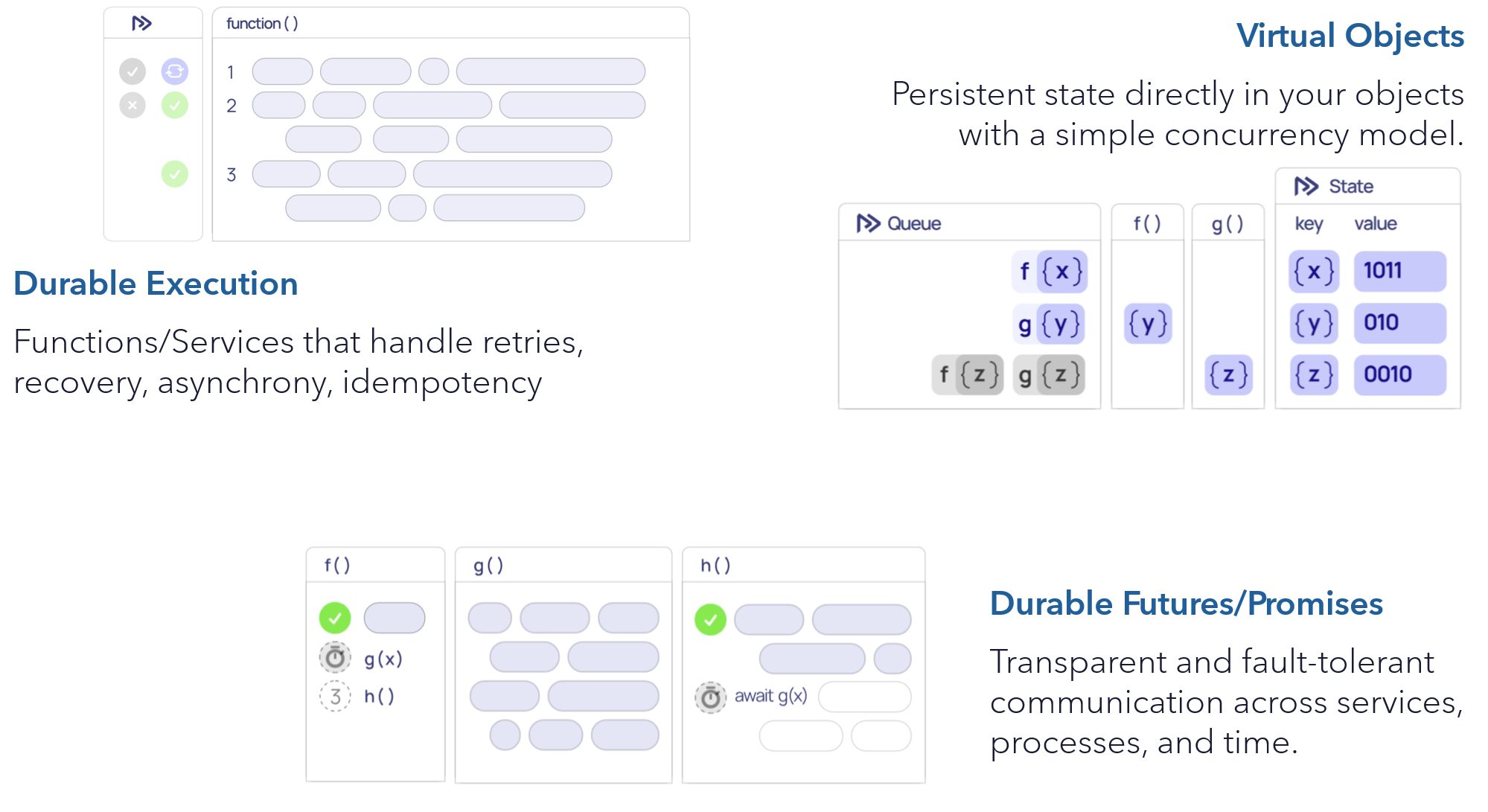Click the timer icon before await g(x)
The width and height of the screenshot is (1488, 812).
710,697
